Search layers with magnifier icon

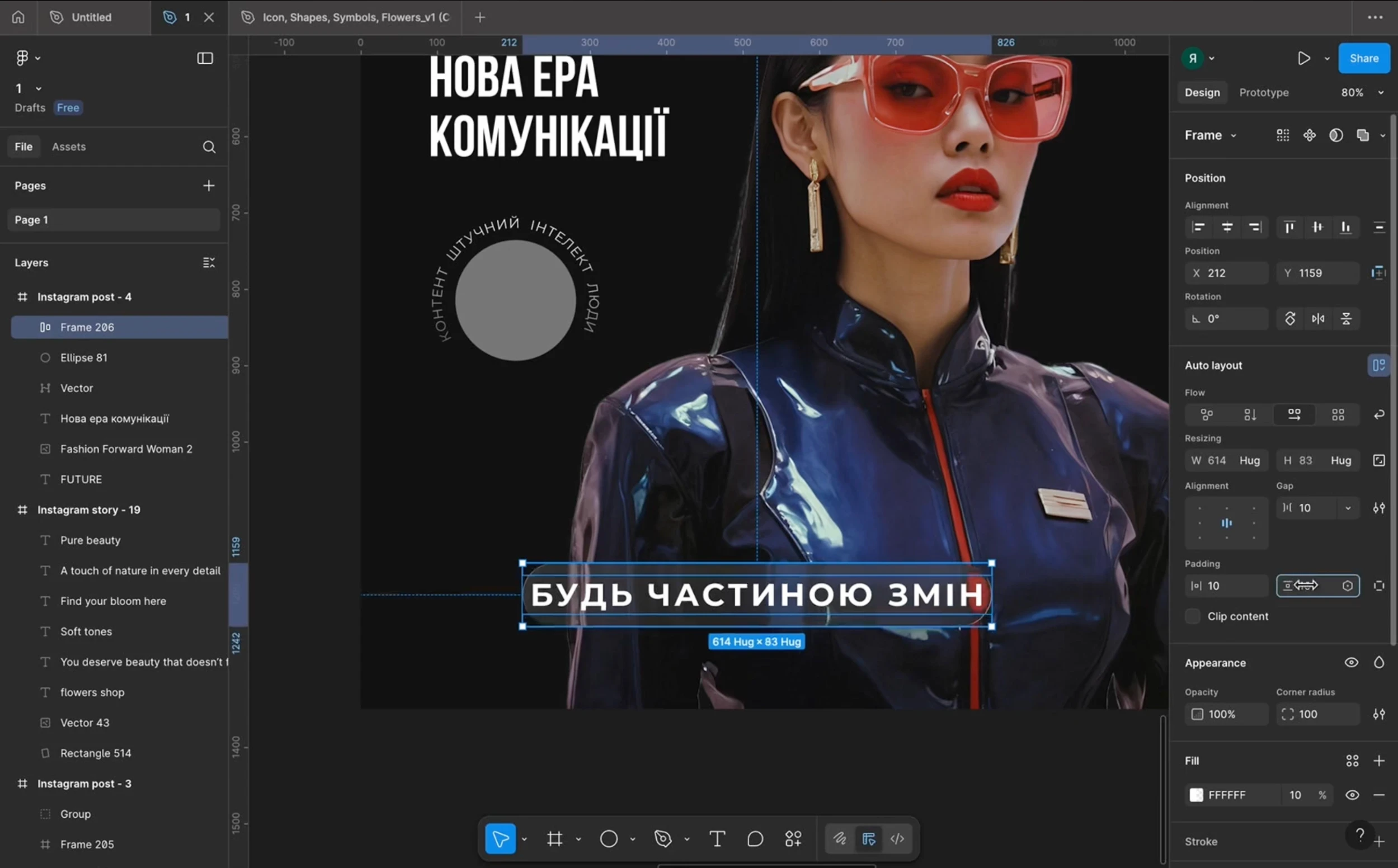(x=209, y=147)
